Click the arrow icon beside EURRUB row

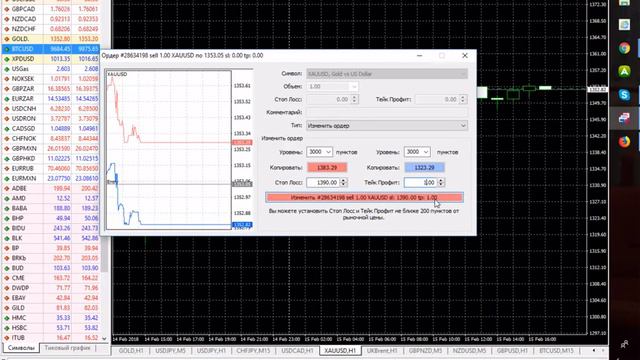tap(7, 169)
